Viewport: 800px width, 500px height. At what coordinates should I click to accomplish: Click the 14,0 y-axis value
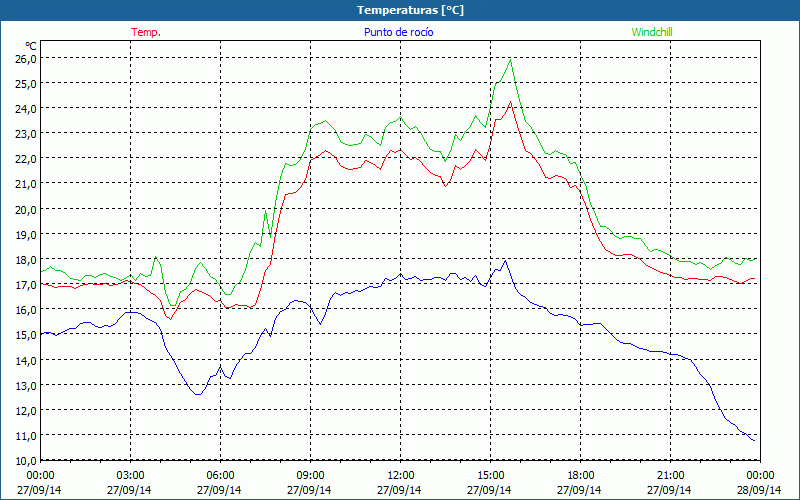tap(27, 360)
